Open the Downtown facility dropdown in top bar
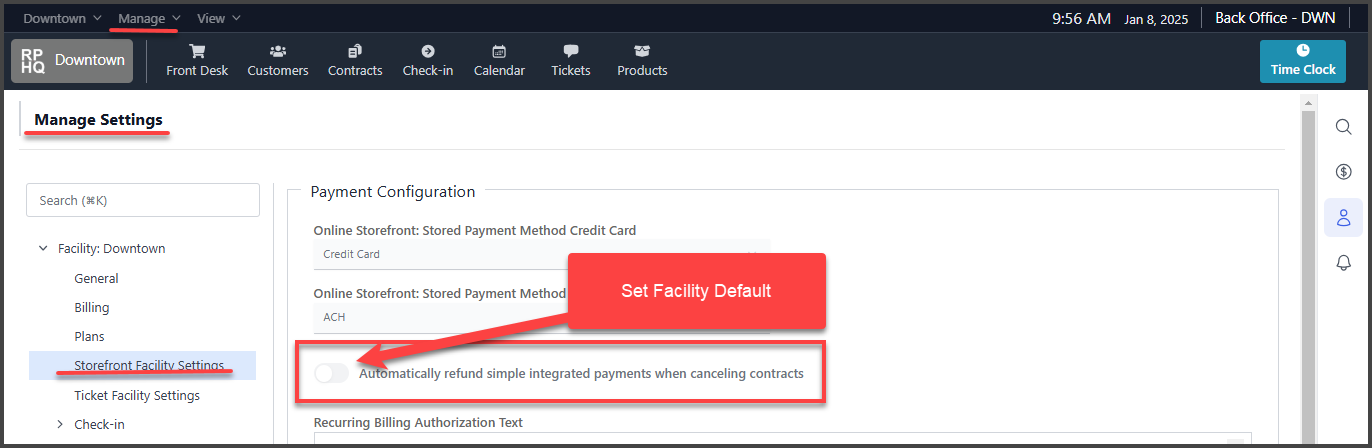1372x448 pixels. 62,18
